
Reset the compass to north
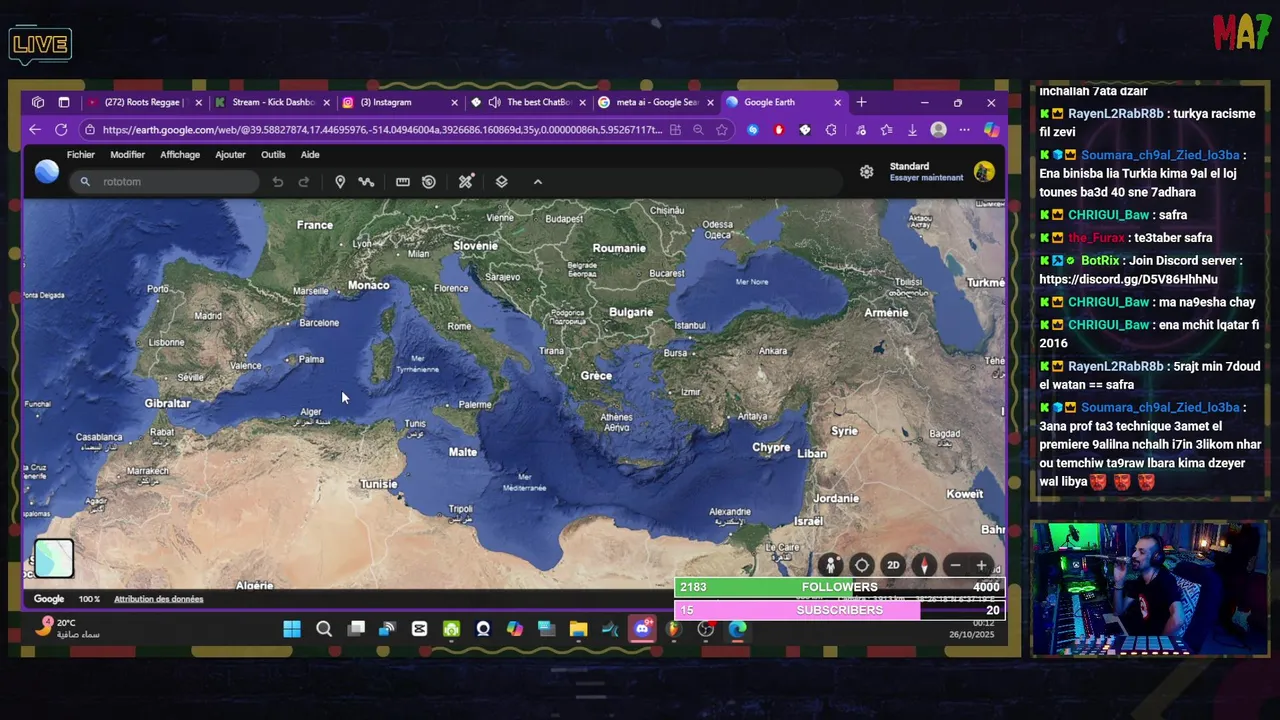(924, 566)
